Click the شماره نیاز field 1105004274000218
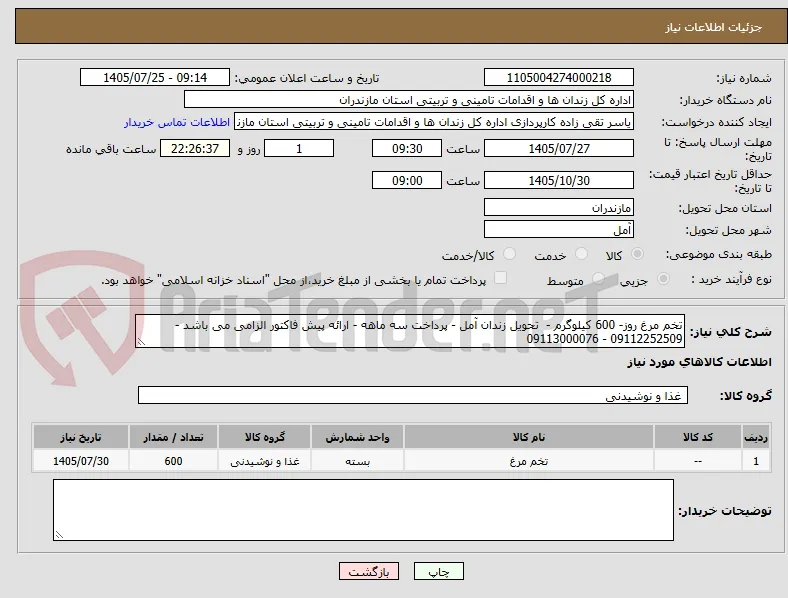 click(559, 77)
